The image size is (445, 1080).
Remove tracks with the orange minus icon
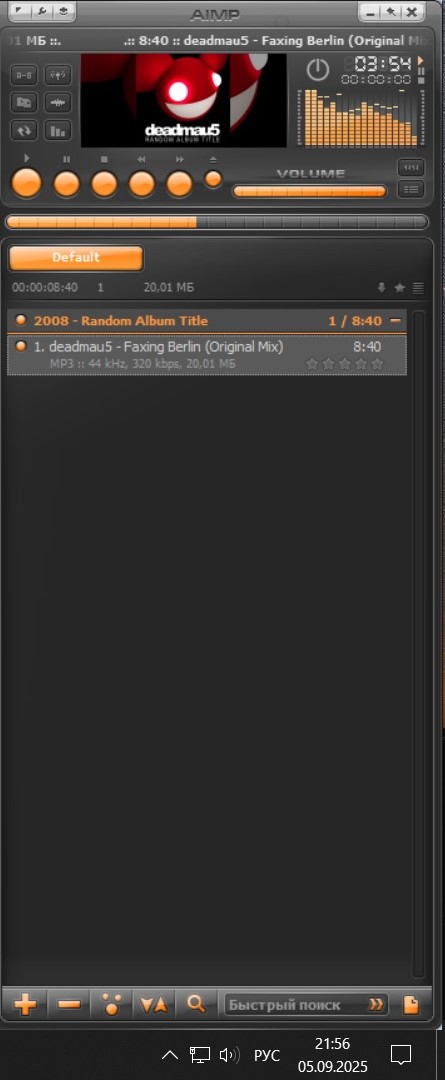(69, 1005)
